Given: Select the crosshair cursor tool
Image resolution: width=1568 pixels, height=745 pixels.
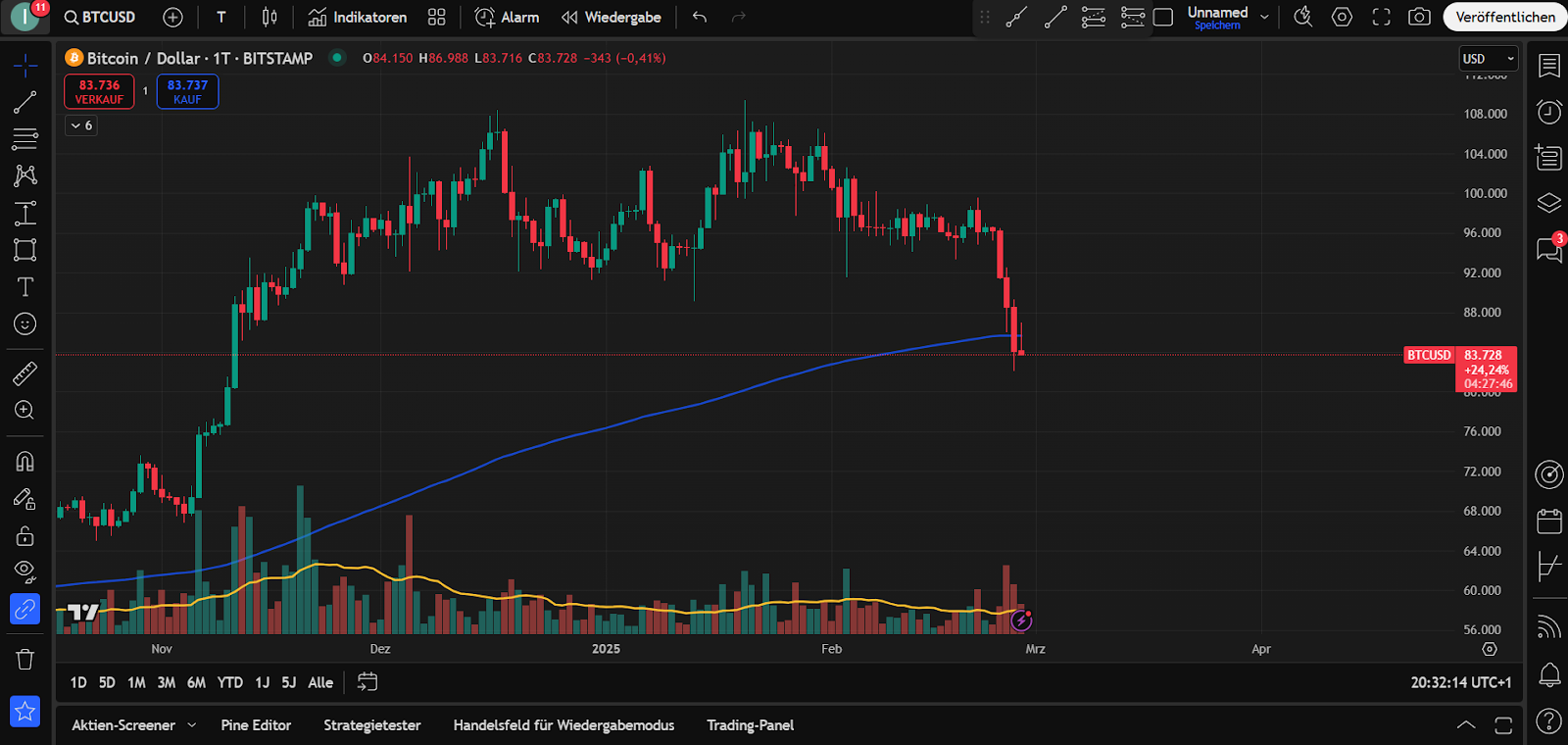Looking at the screenshot, I should [25, 65].
